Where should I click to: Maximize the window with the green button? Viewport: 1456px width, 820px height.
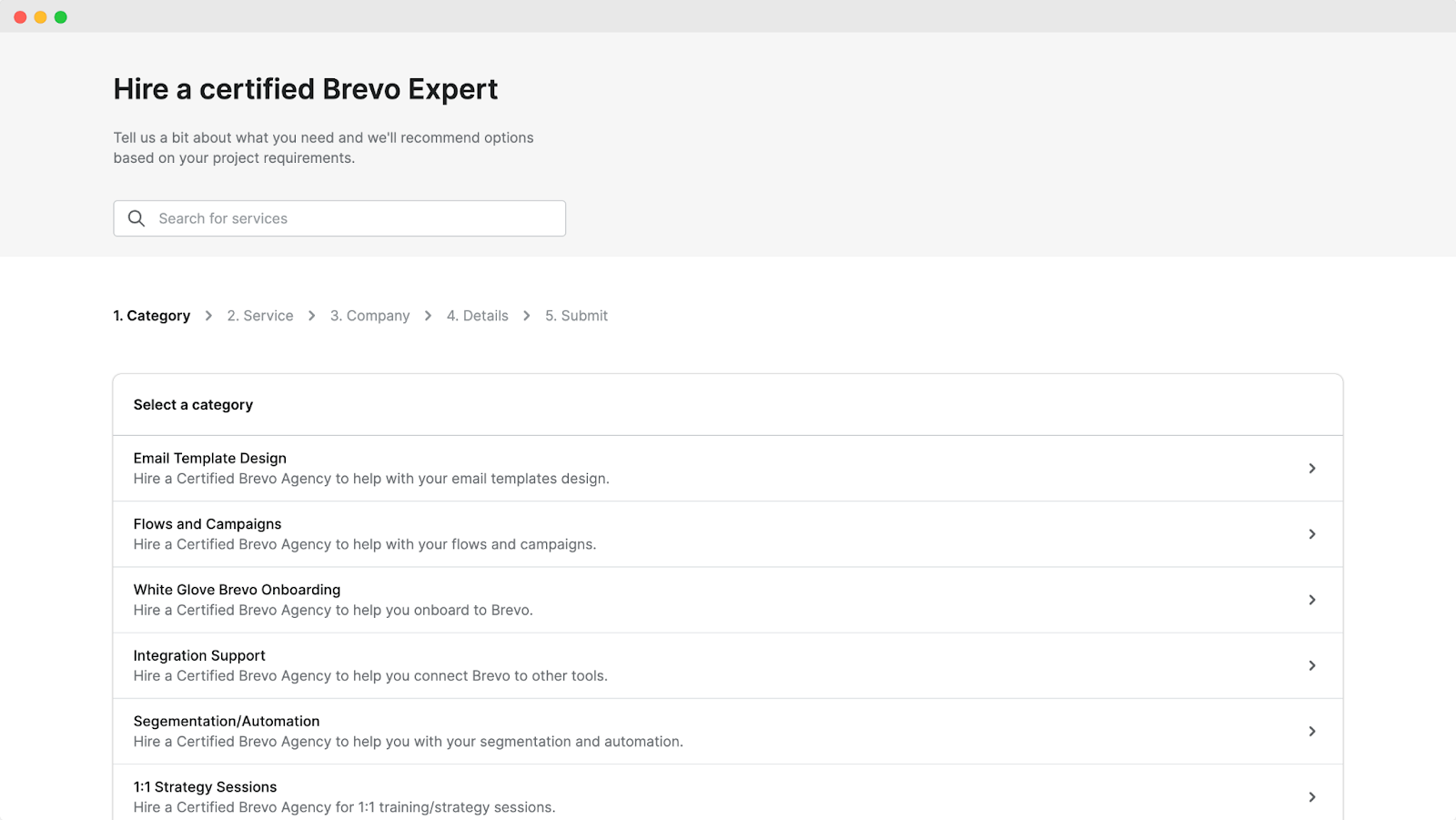61,17
